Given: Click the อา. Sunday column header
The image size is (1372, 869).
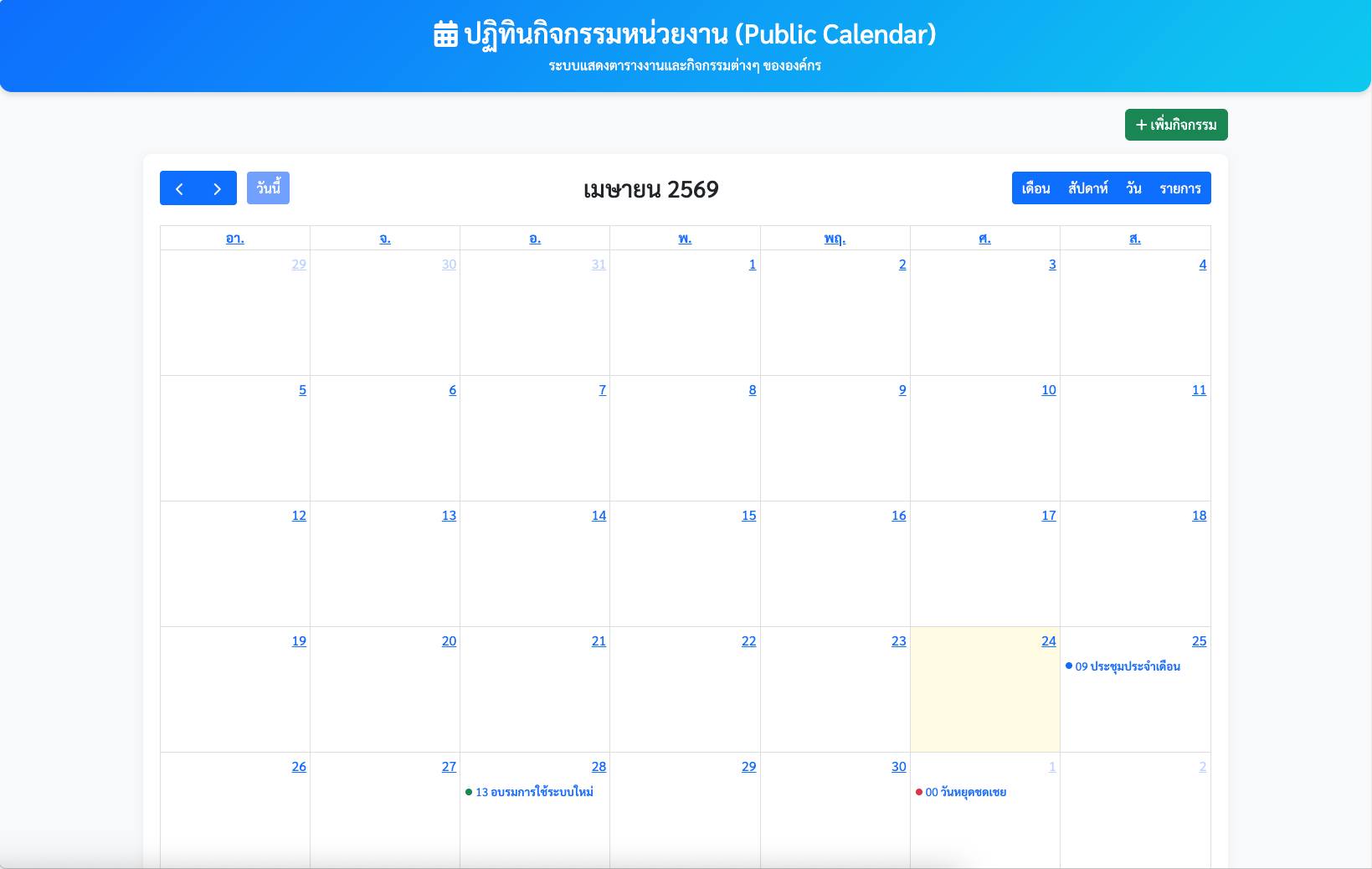Looking at the screenshot, I should click(x=235, y=239).
